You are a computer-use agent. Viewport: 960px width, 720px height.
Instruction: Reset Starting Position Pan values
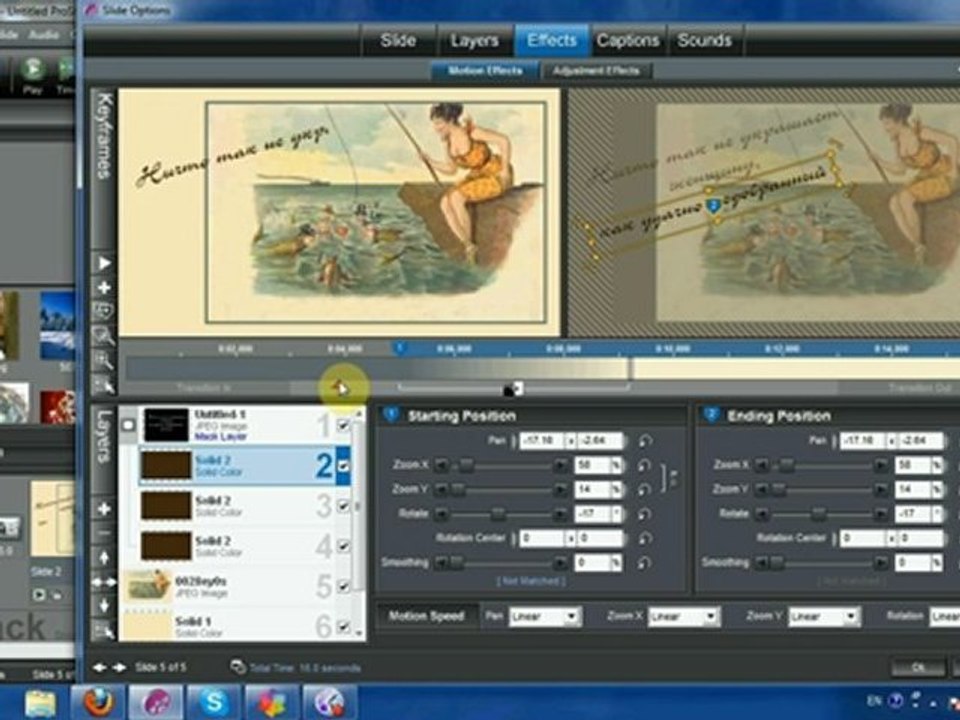click(x=645, y=441)
